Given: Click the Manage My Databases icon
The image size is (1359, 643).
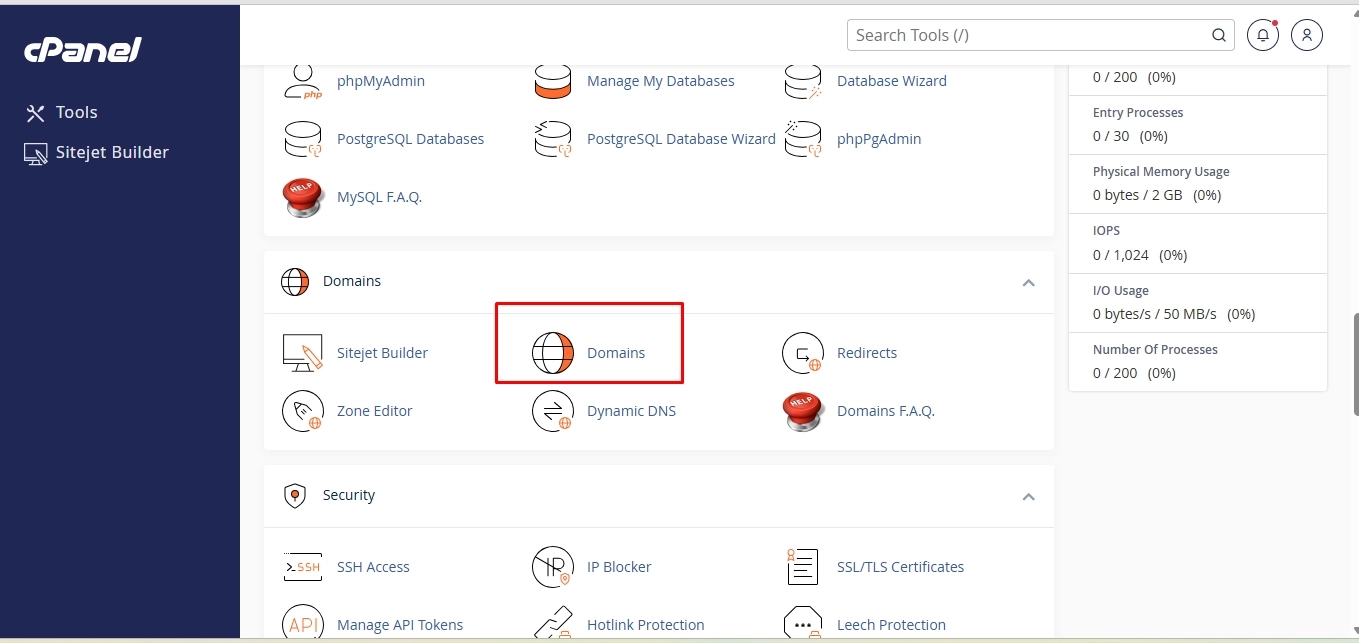Looking at the screenshot, I should point(553,81).
